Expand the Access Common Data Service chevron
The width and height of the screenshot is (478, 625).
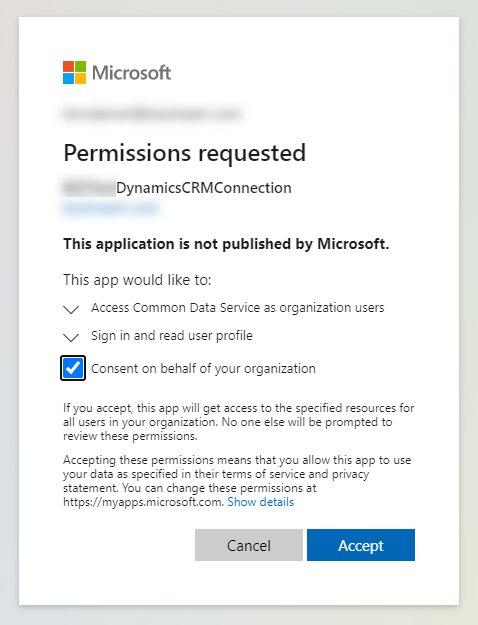(71, 309)
